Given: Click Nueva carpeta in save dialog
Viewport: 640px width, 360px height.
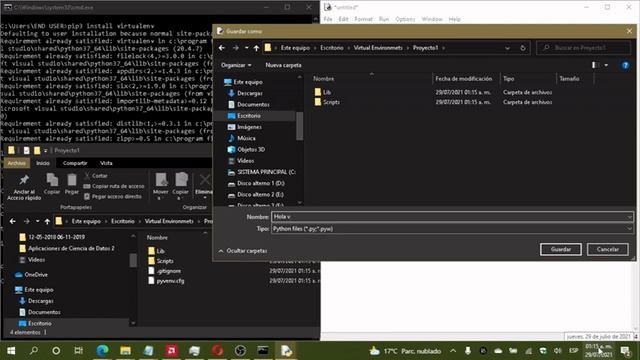Looking at the screenshot, I should pyautogui.click(x=283, y=65).
